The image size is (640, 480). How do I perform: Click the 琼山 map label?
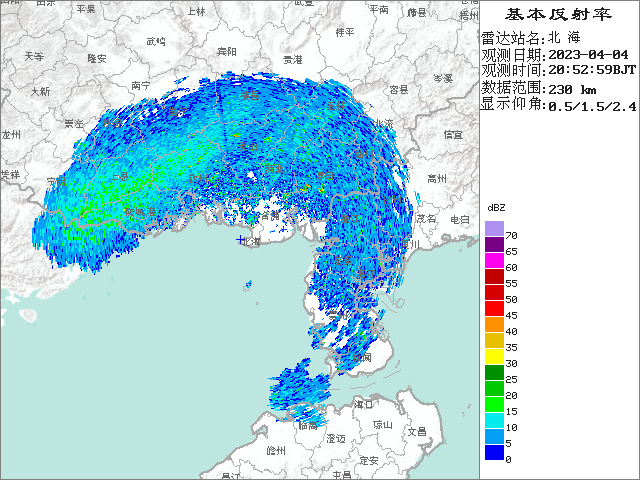pos(383,425)
